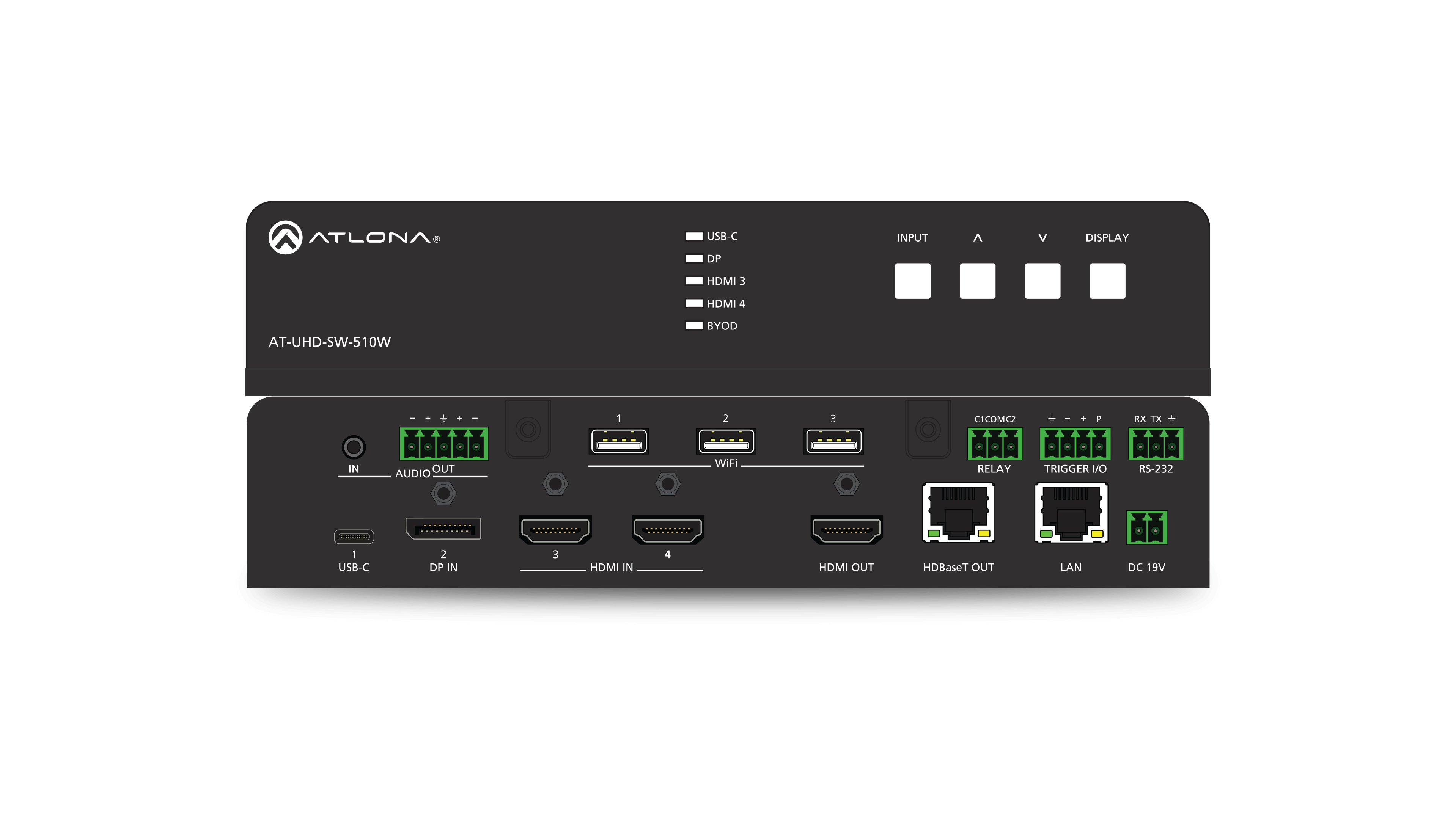This screenshot has height=819, width=1456.
Task: Click the HDMI IN label
Action: click(612, 568)
